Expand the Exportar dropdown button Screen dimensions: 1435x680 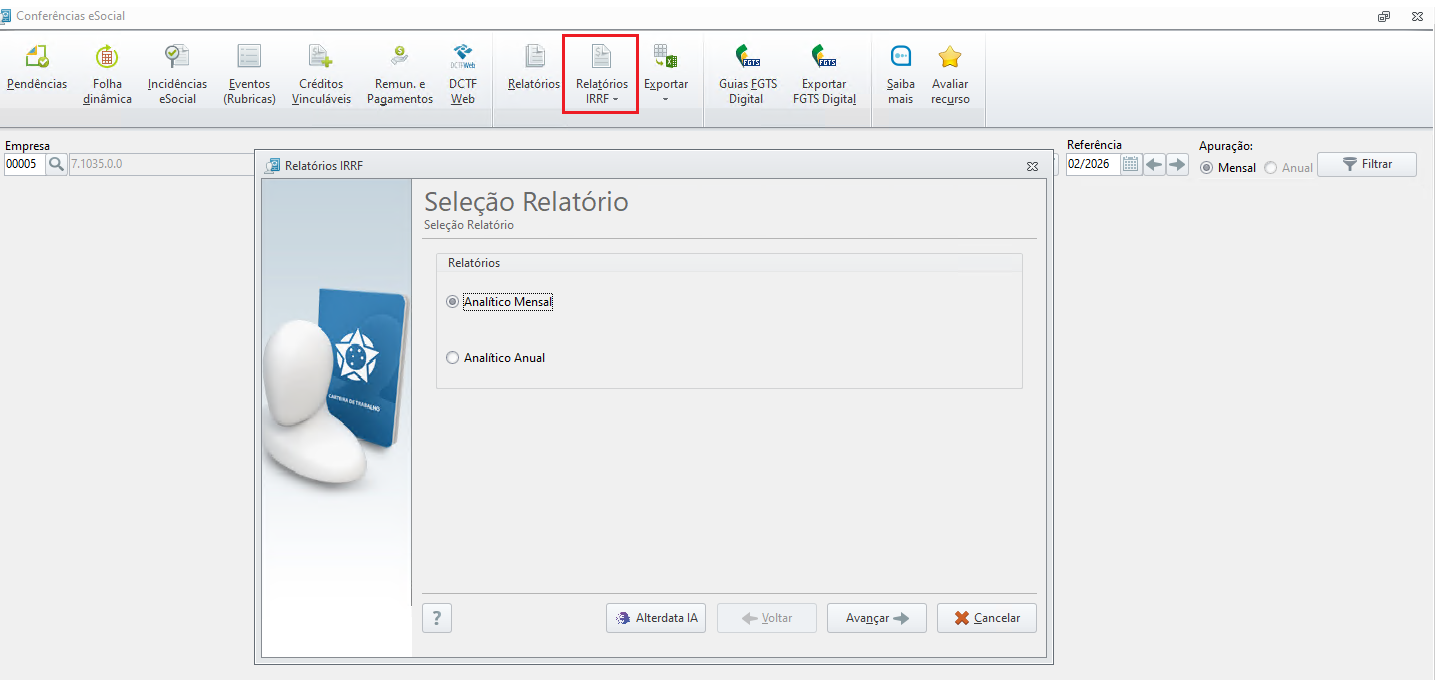666,74
